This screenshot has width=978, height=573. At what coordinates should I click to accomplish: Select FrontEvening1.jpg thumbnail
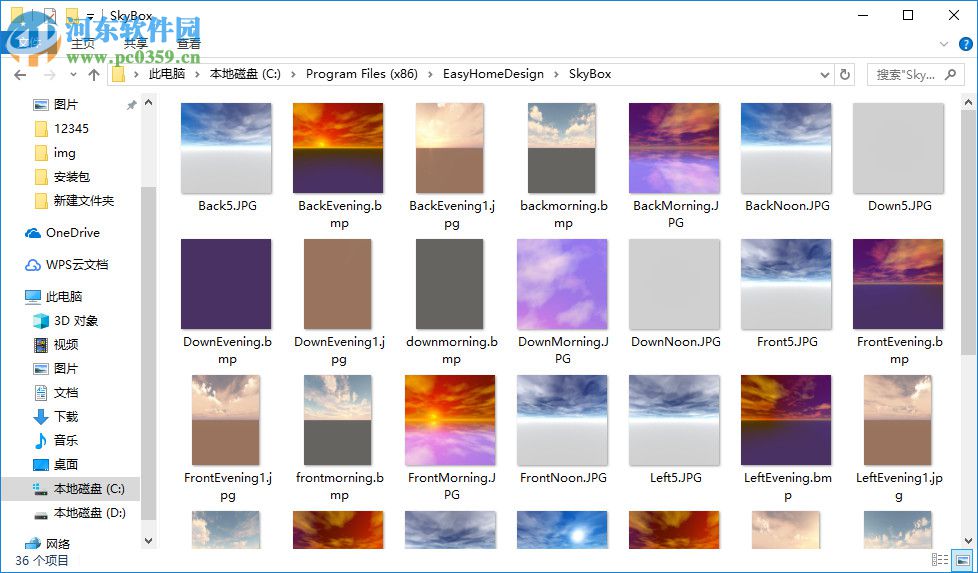click(x=226, y=420)
